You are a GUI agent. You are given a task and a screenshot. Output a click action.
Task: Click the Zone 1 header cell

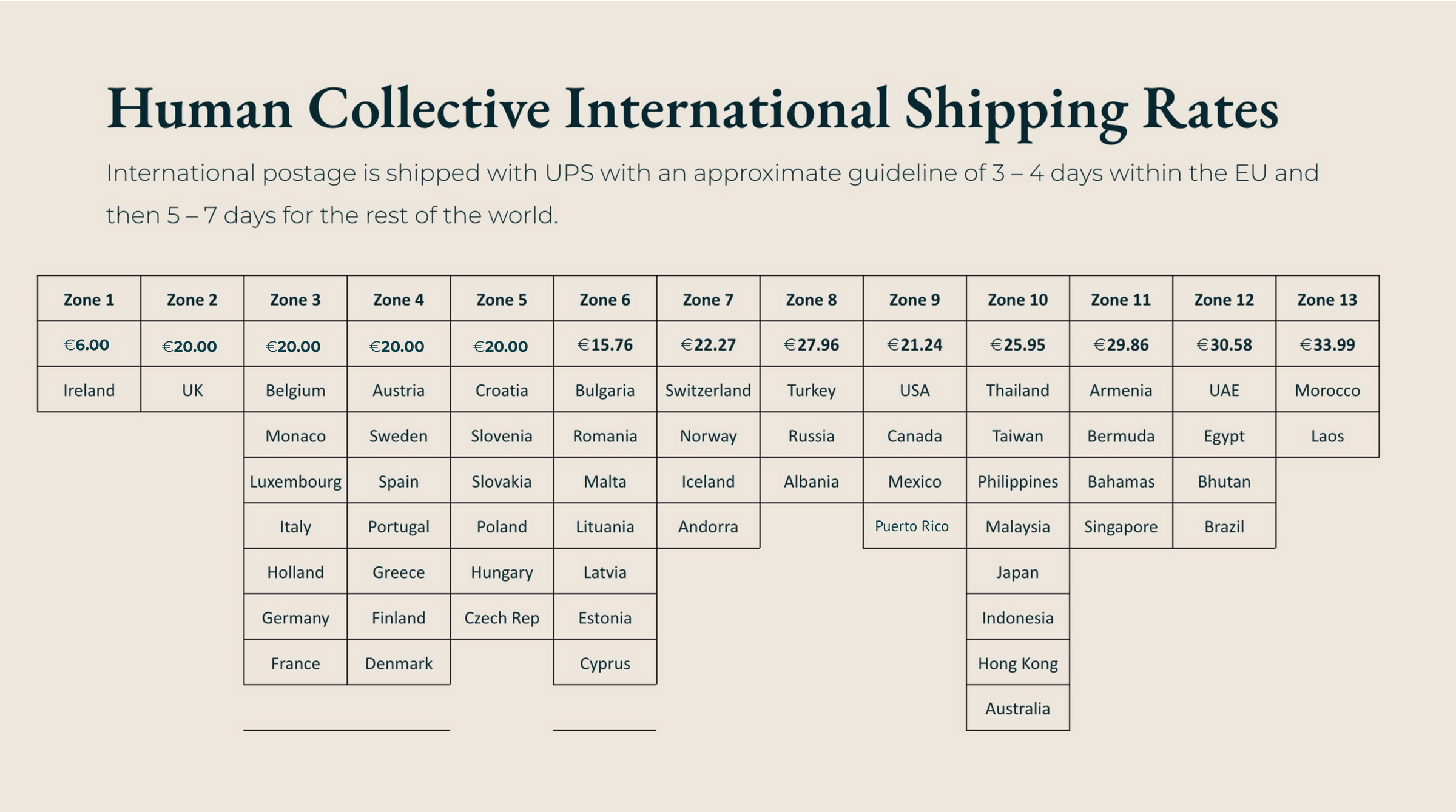coord(89,300)
